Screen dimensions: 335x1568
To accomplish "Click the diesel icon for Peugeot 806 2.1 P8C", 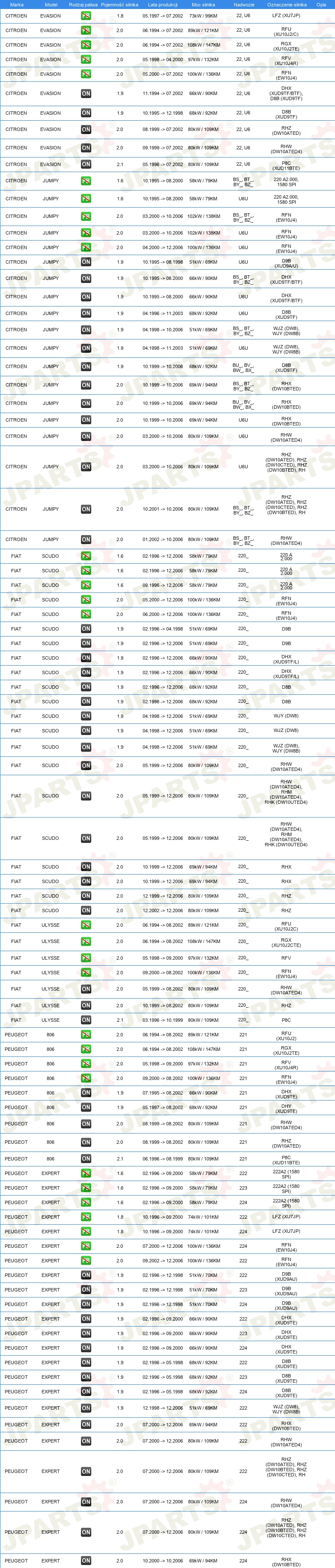I will coord(86,1158).
